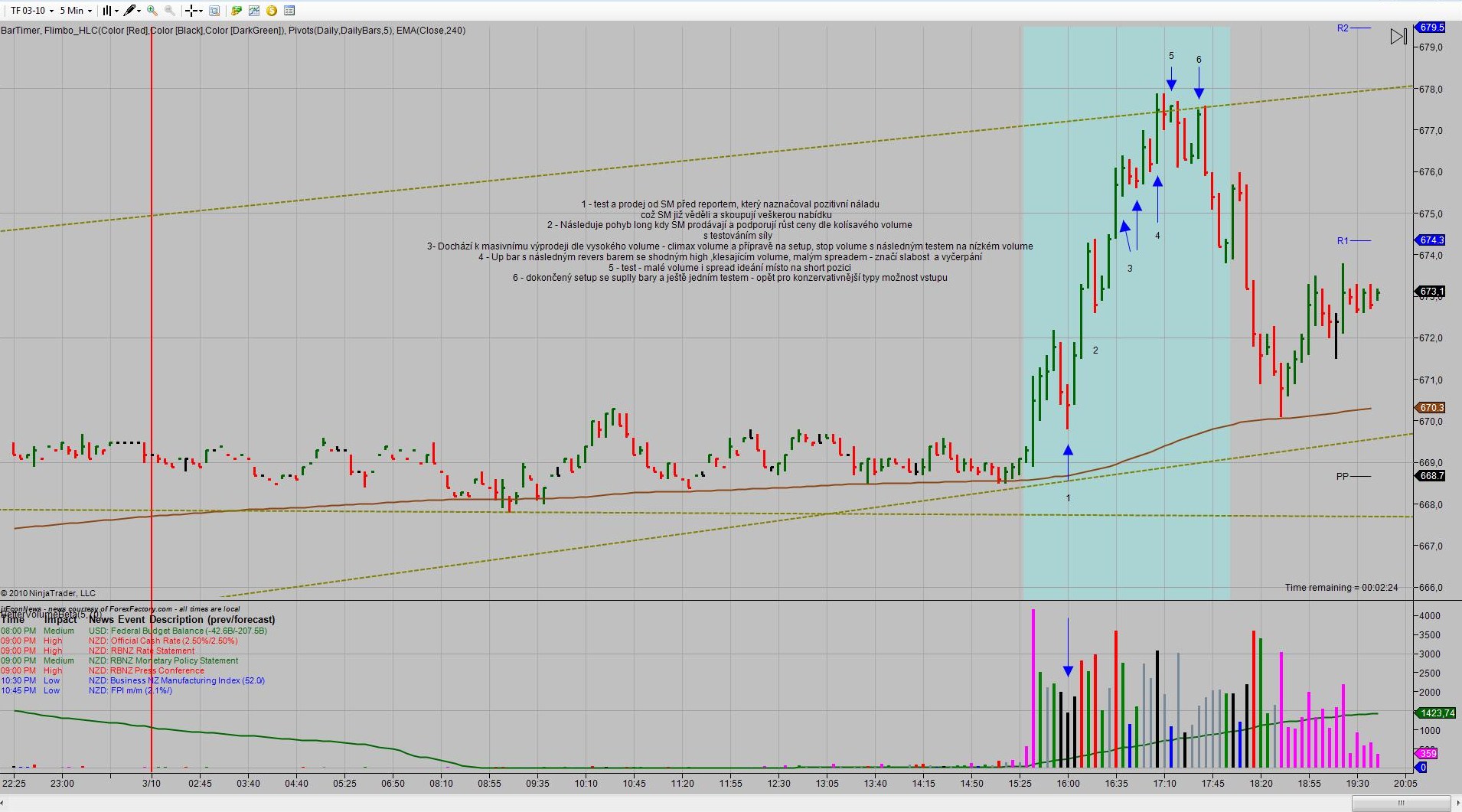Click the 4000 volume axis label
The image size is (1462, 812).
point(1430,615)
